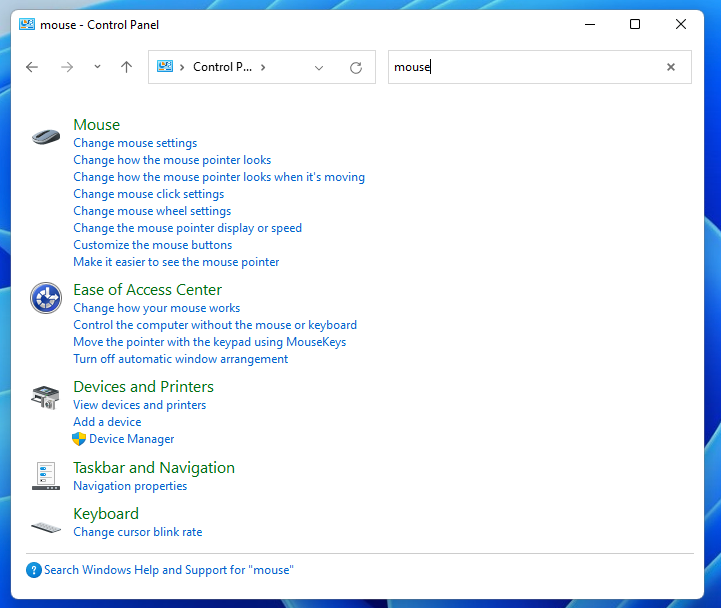Viewport: 721px width, 608px height.
Task: Open the Devices and Printers icon
Action: (x=46, y=398)
